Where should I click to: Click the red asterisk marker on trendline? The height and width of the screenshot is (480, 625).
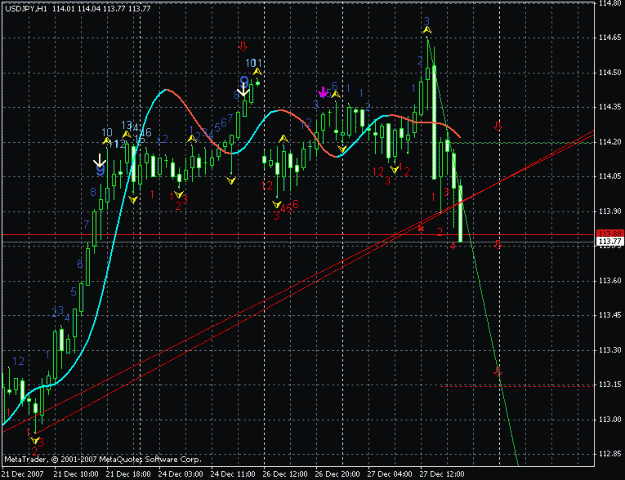[420, 228]
